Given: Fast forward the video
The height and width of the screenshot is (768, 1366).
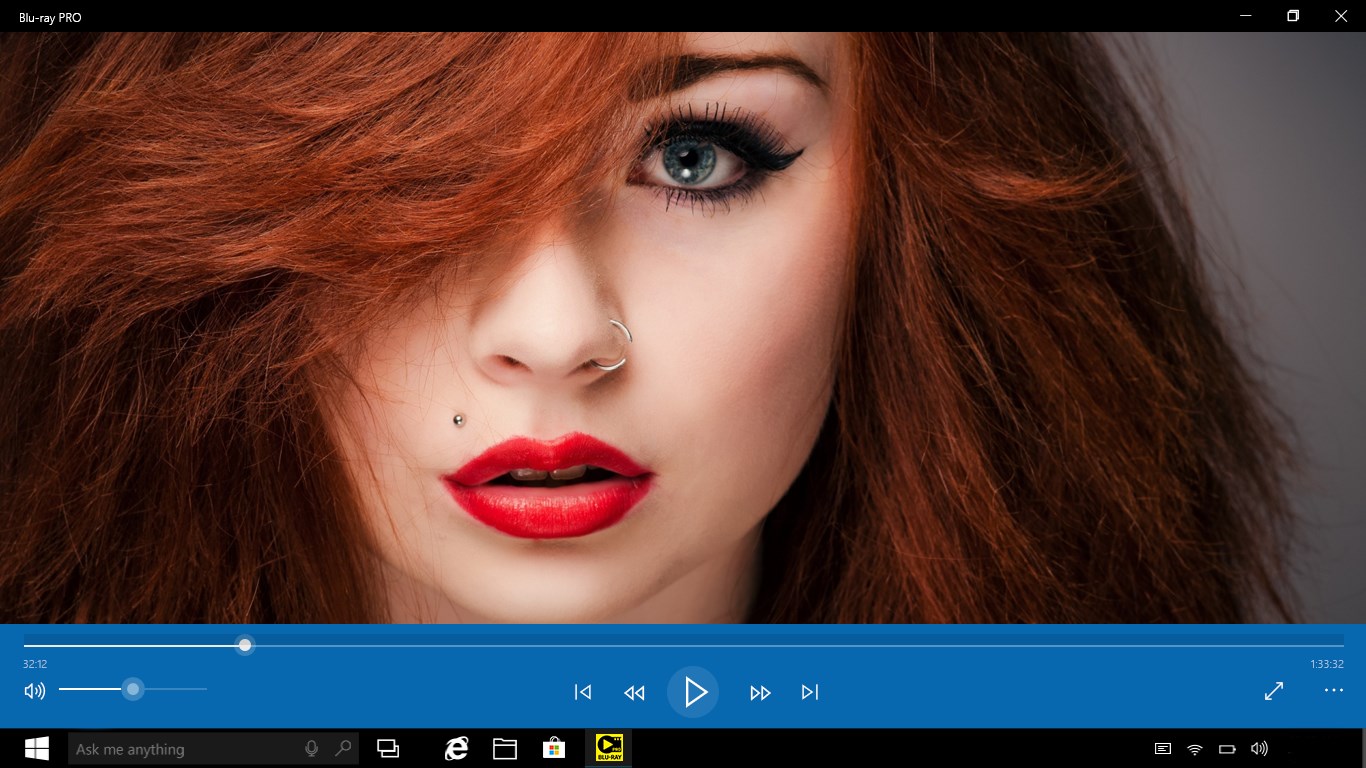Looking at the screenshot, I should tap(760, 691).
